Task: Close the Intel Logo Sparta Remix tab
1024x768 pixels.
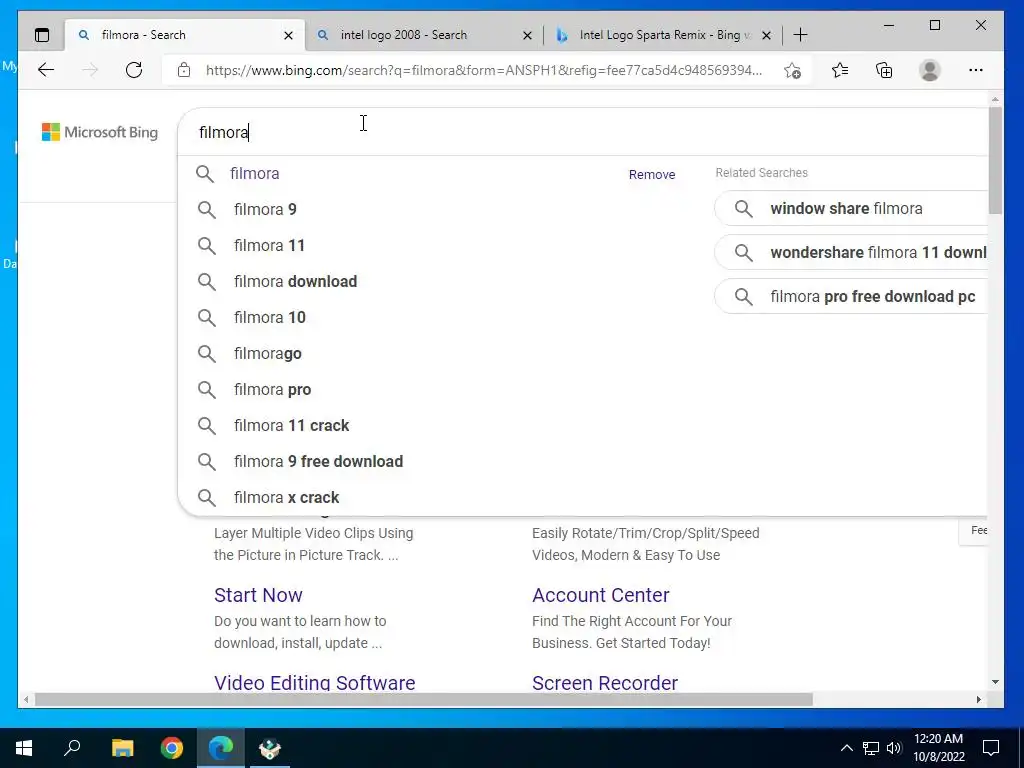Action: [x=767, y=35]
